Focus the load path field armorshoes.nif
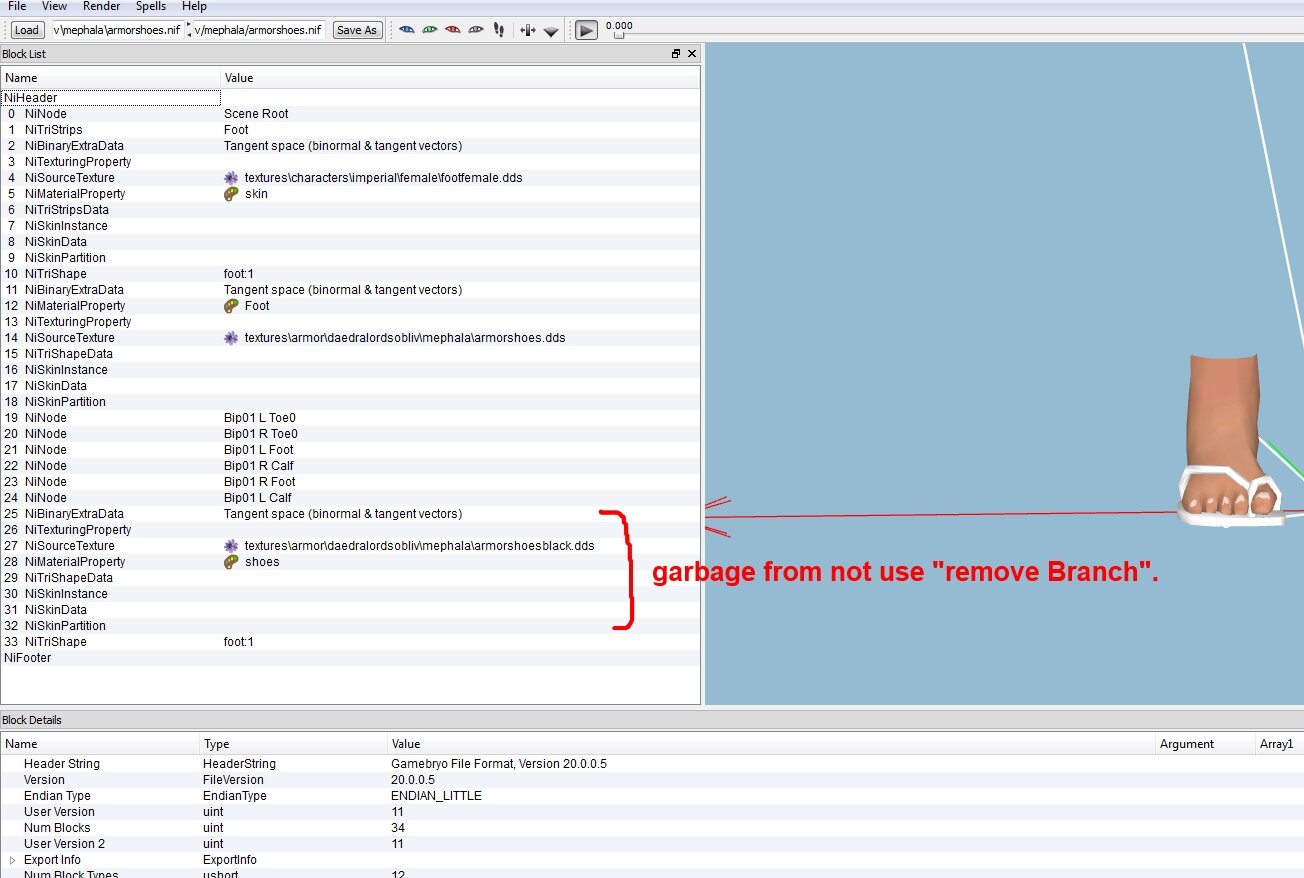The width and height of the screenshot is (1304, 878). [x=117, y=30]
